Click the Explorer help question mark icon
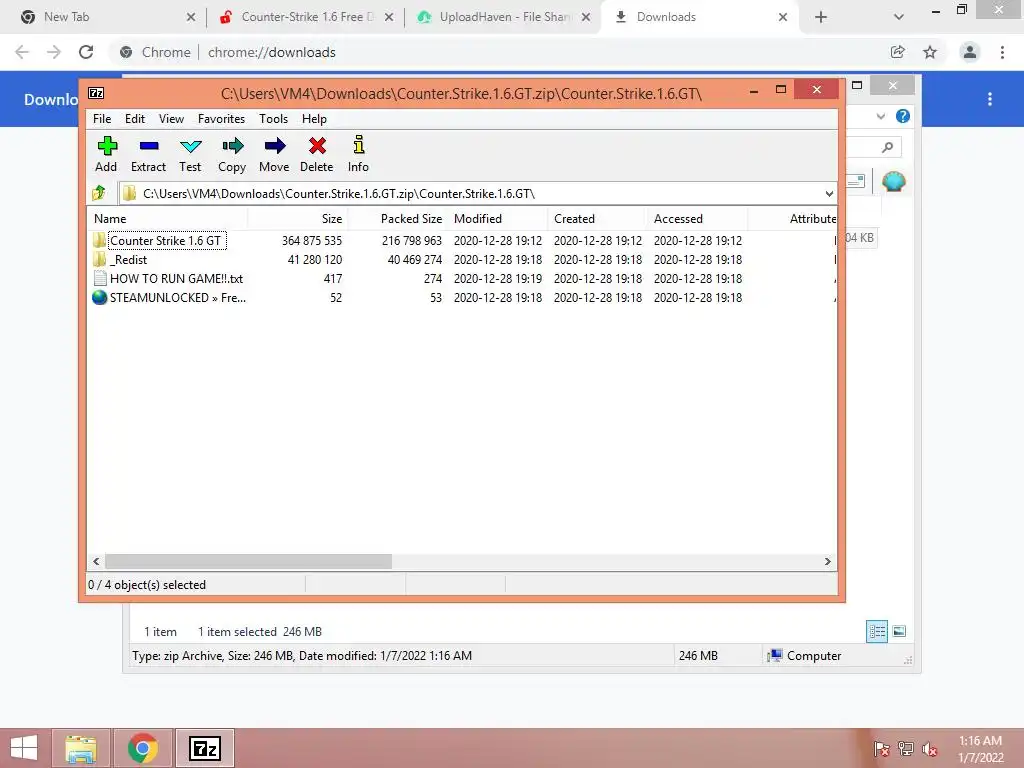1024x768 pixels. point(903,116)
